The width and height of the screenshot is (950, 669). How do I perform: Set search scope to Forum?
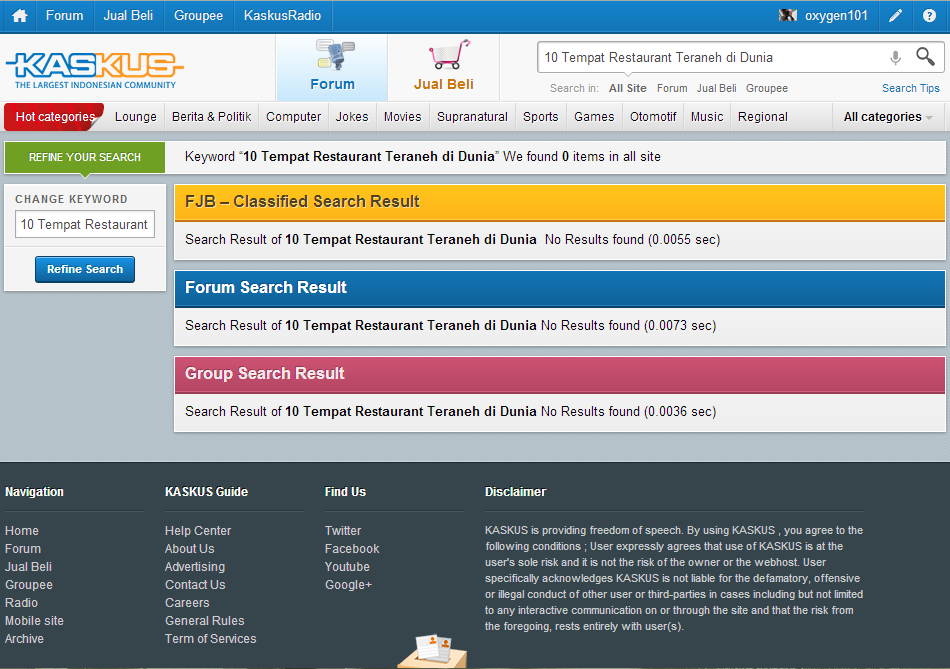[x=672, y=88]
